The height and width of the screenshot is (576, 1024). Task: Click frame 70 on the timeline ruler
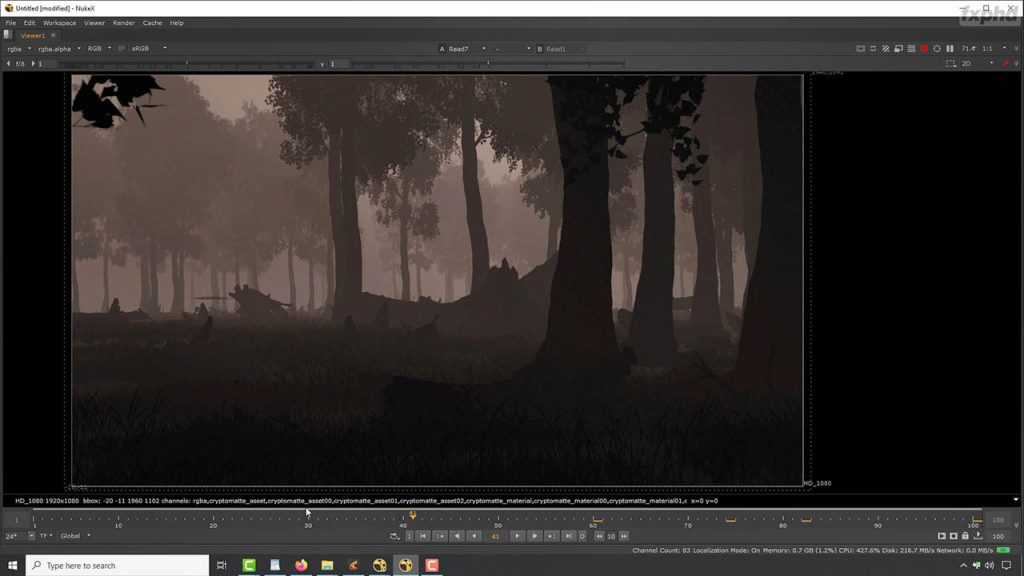[x=688, y=520]
